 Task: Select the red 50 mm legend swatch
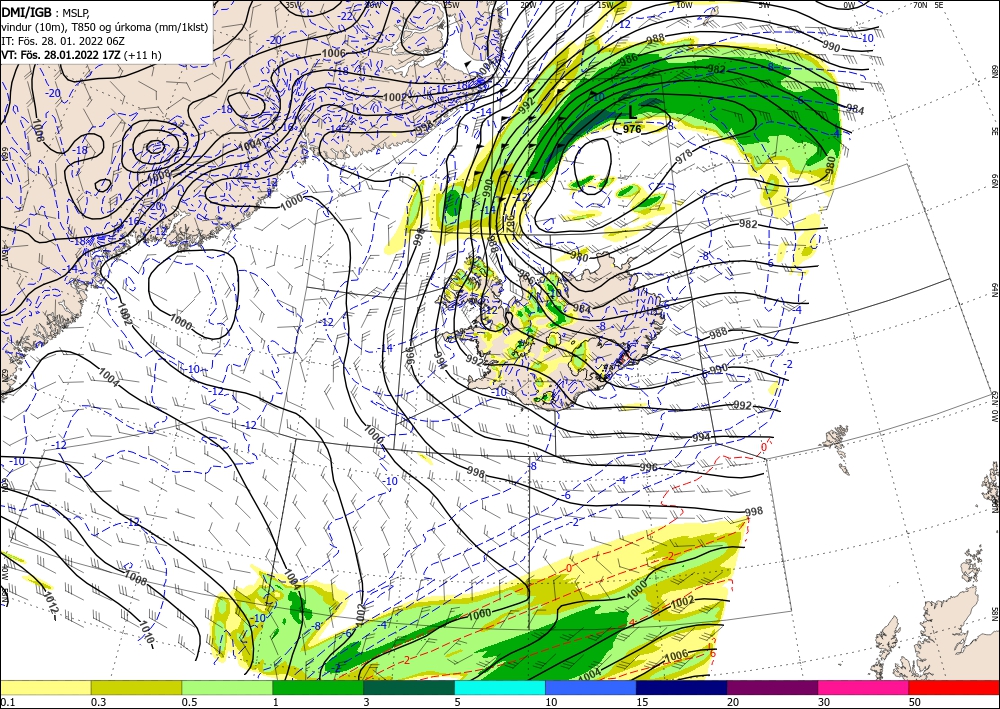[954, 687]
